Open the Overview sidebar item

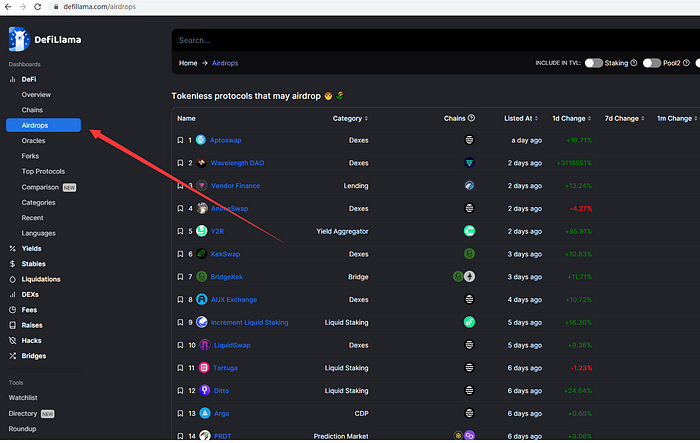(36, 95)
